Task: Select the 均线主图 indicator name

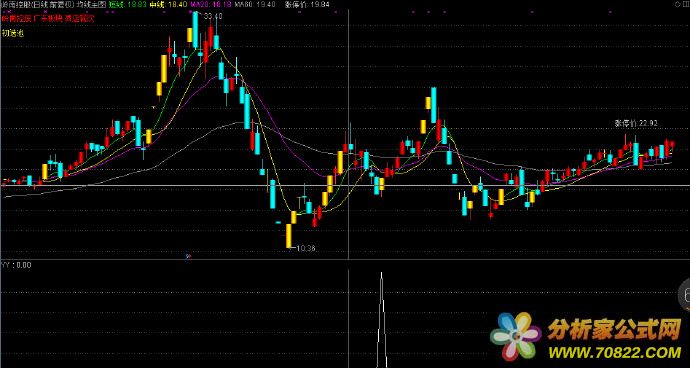Action: click(x=91, y=4)
